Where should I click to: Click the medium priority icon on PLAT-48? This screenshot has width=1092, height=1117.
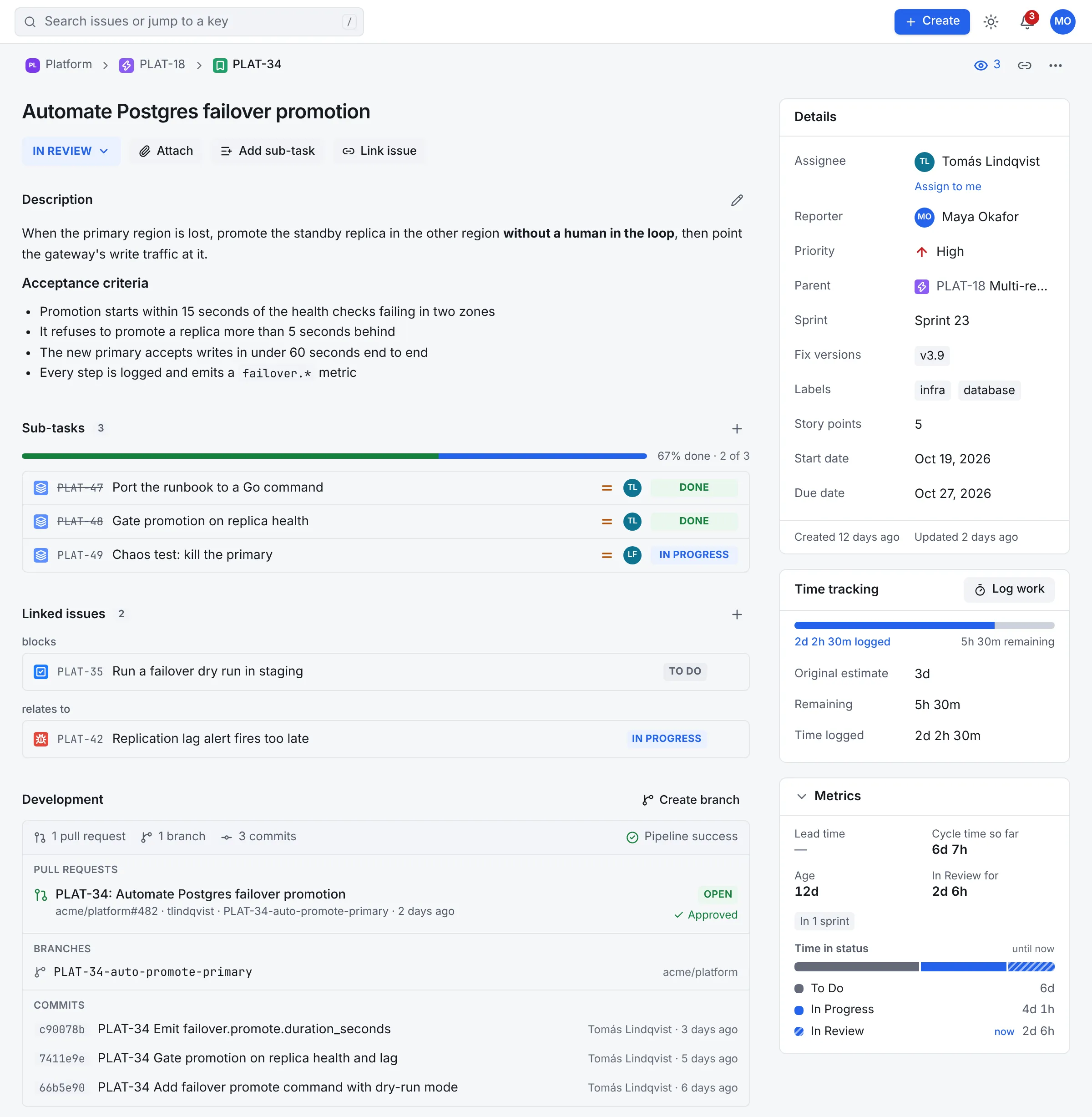[x=606, y=522]
